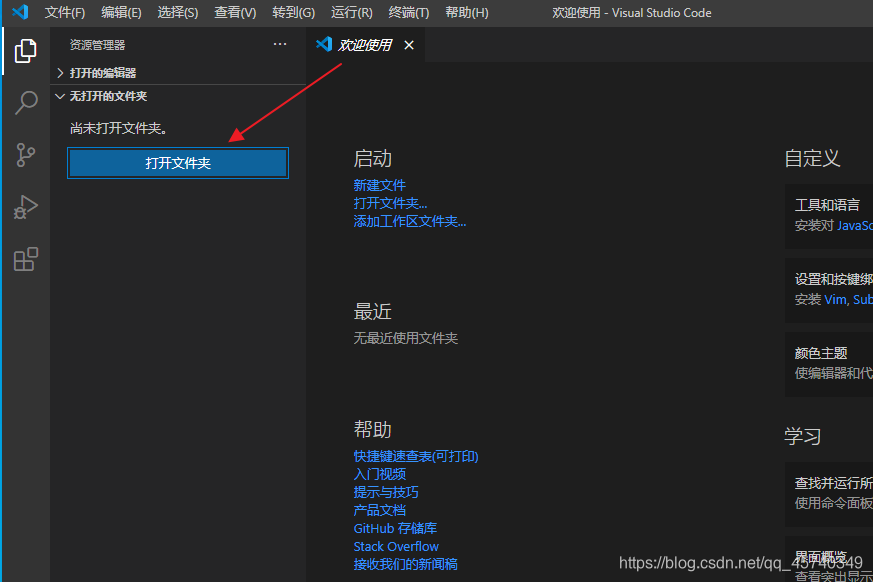Image resolution: width=873 pixels, height=582 pixels.
Task: Click the 工具和语言 card
Action: pos(829,216)
